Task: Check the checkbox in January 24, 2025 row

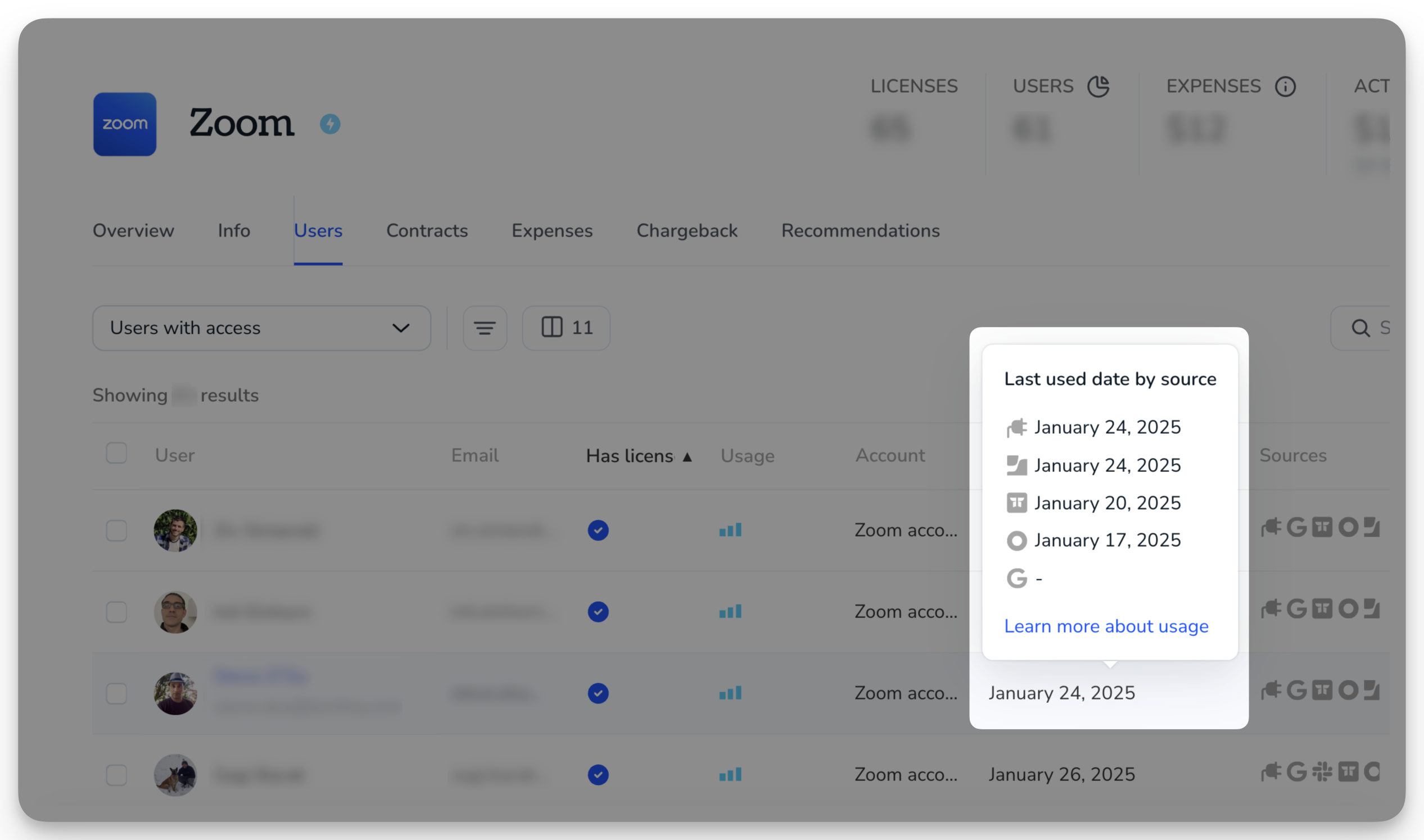Action: (x=116, y=693)
